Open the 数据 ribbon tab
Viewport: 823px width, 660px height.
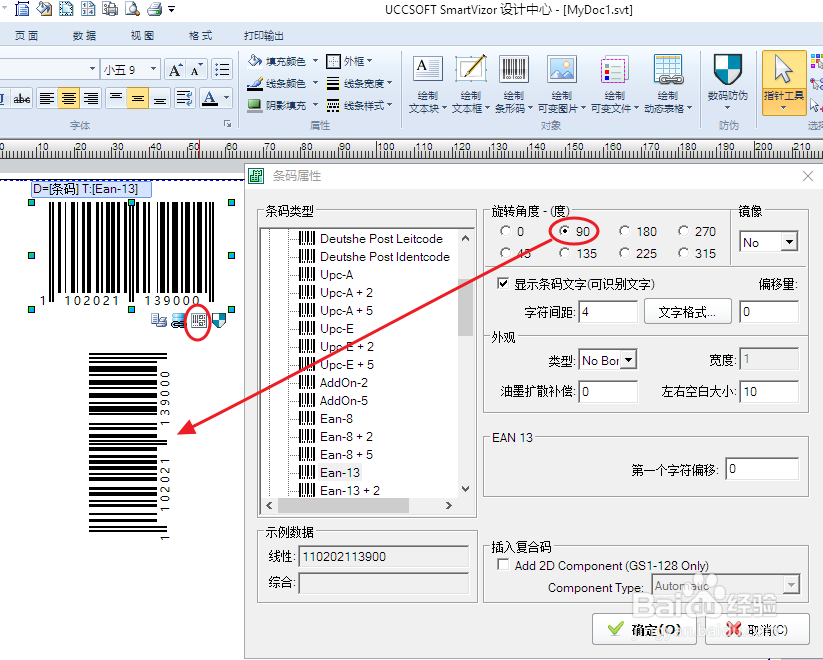pyautogui.click(x=85, y=35)
